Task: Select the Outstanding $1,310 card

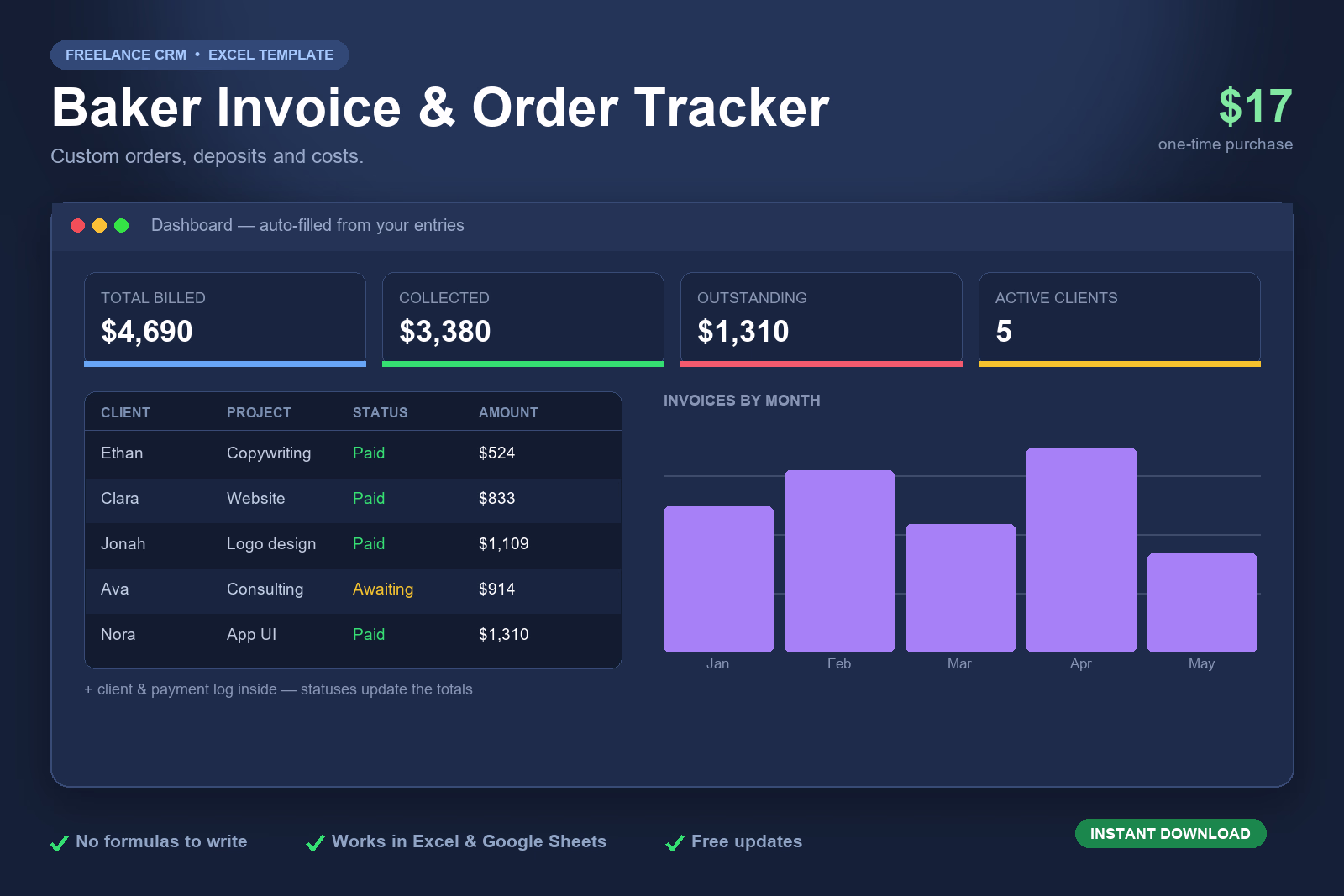Action: coord(822,319)
